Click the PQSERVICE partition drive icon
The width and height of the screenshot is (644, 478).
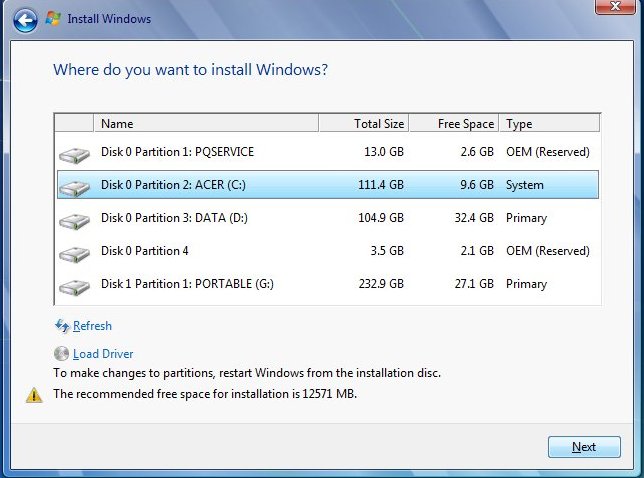pyautogui.click(x=73, y=154)
